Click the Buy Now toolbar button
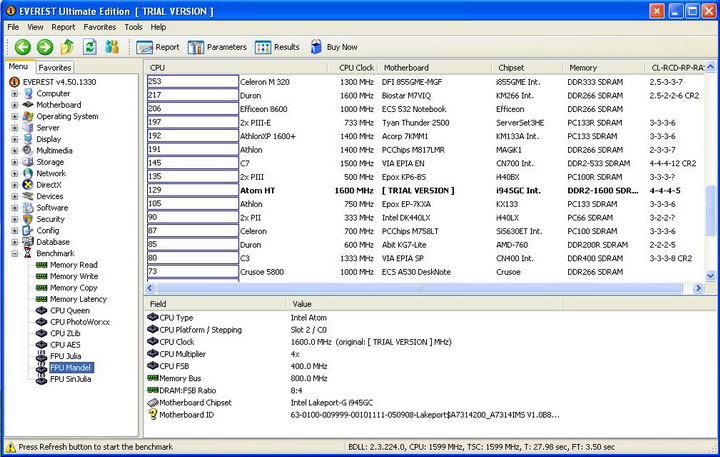This screenshot has width=720, height=457. (334, 47)
